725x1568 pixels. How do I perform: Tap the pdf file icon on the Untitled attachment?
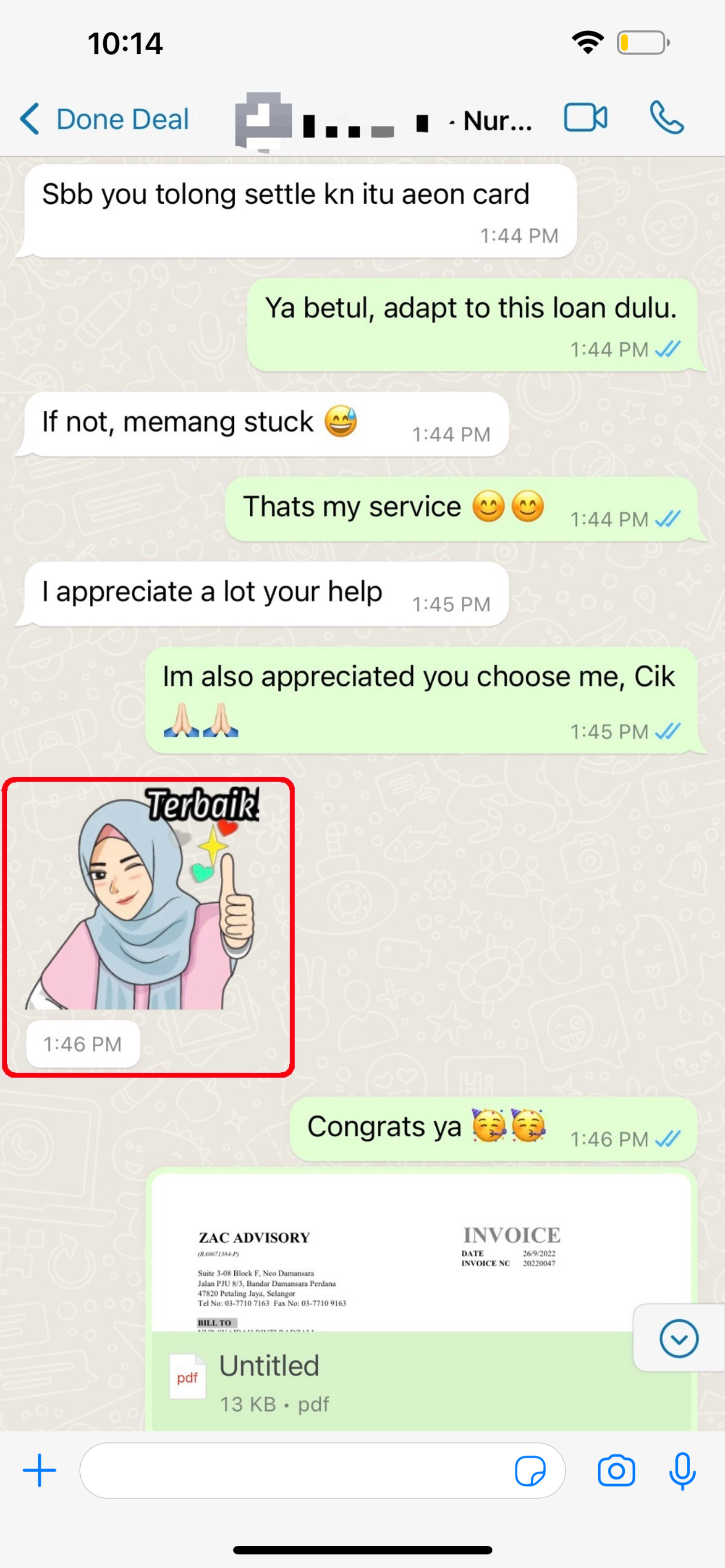pyautogui.click(x=187, y=1377)
